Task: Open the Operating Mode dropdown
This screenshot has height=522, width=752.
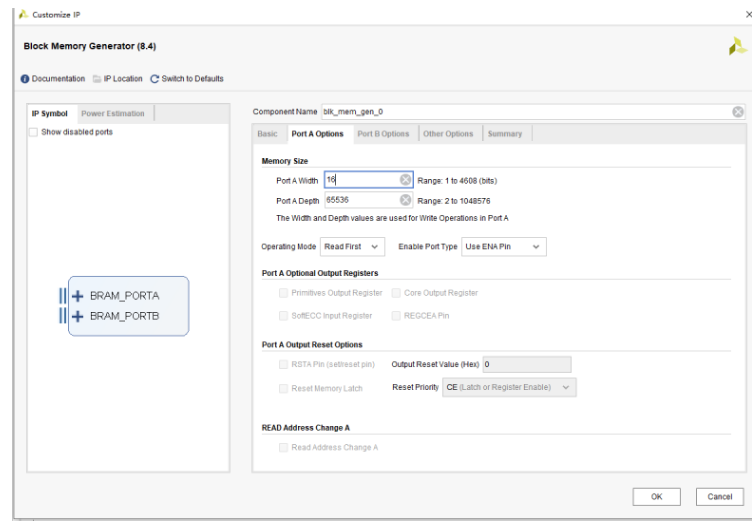Action: pos(351,246)
